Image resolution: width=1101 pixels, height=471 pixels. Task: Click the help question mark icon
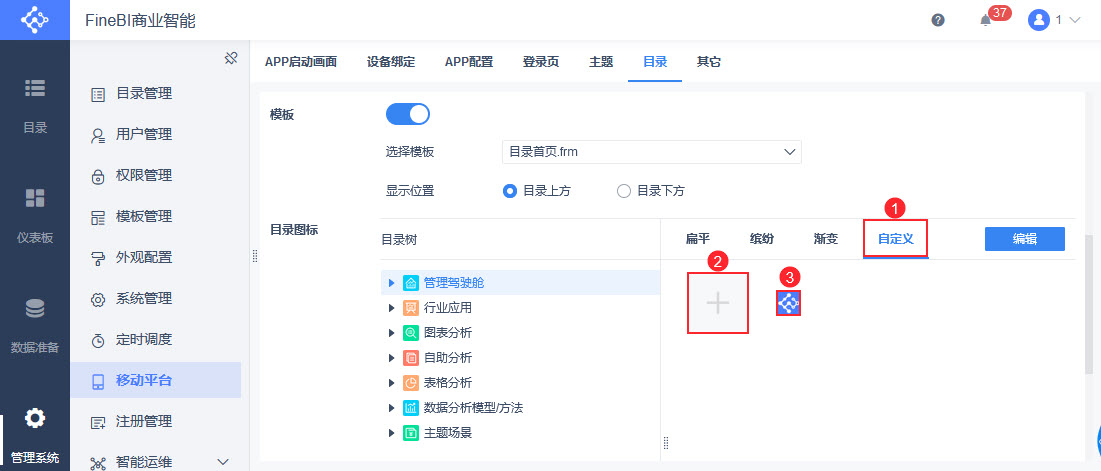pos(938,20)
